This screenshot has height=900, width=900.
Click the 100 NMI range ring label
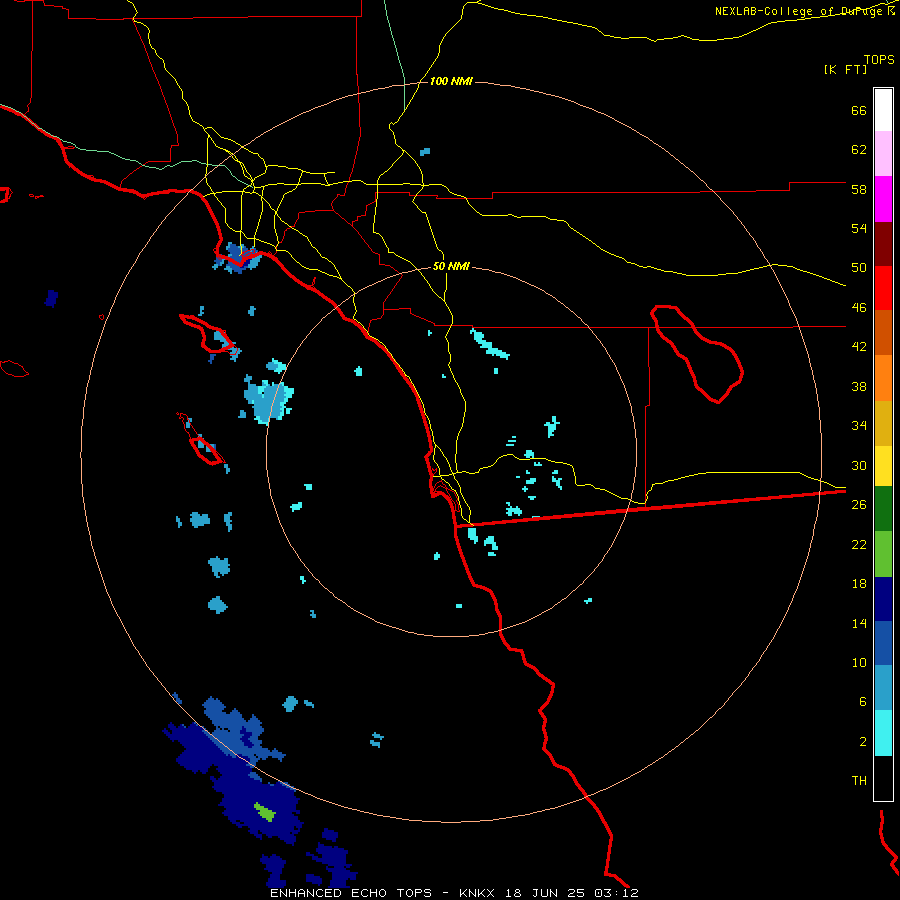point(451,82)
